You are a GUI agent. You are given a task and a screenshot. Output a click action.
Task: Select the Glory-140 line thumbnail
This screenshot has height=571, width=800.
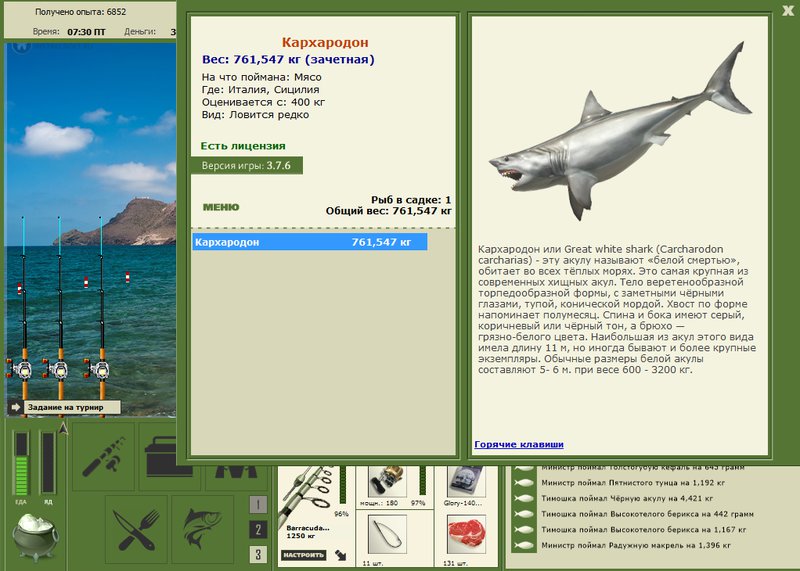[466, 481]
